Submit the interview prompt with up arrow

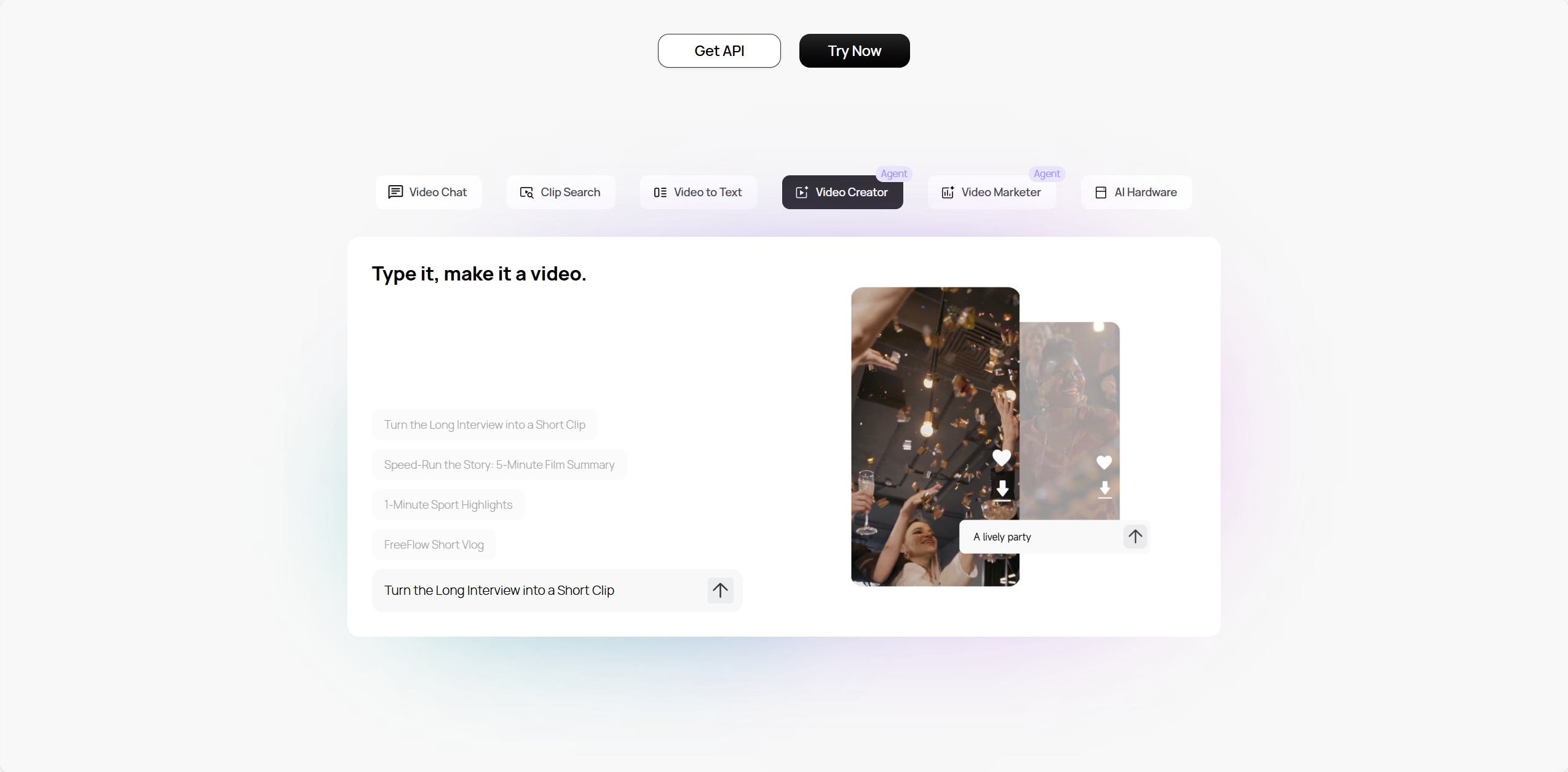pos(720,591)
